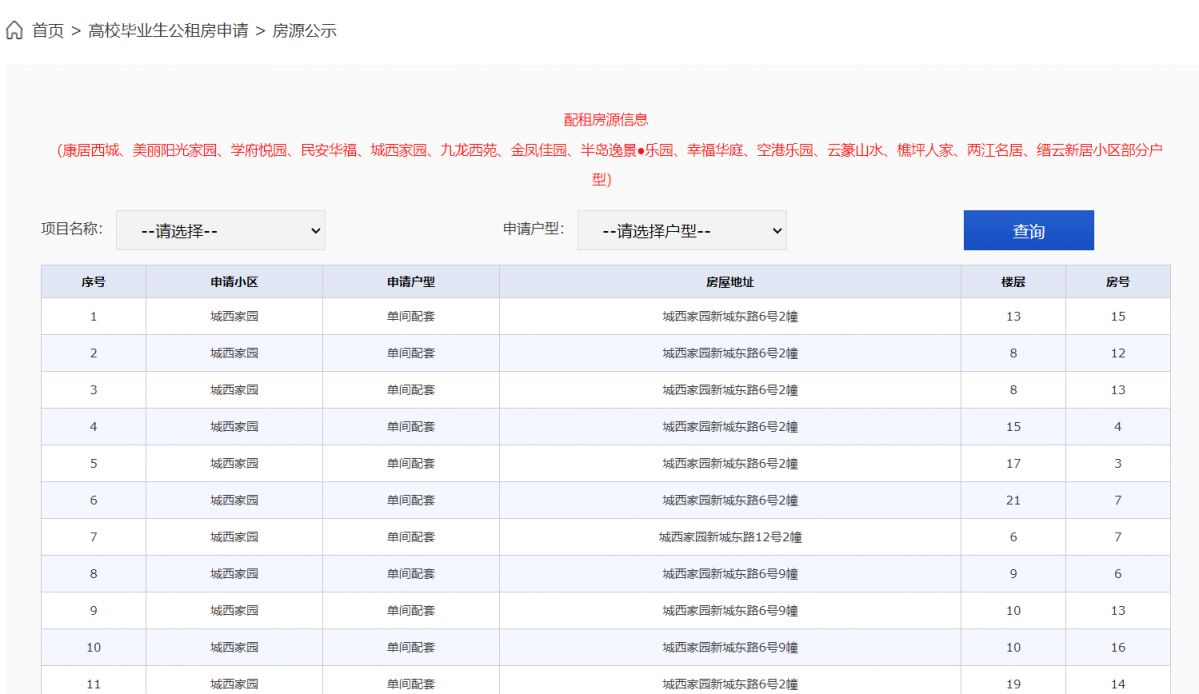Click floor 21 in row 6
The image size is (1199, 694).
(1013, 500)
